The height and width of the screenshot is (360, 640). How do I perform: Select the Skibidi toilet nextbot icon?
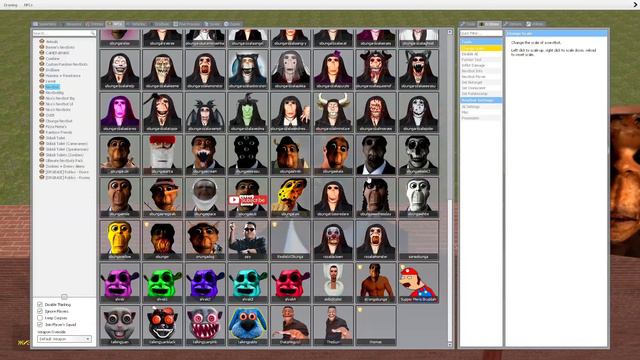pos(333,283)
